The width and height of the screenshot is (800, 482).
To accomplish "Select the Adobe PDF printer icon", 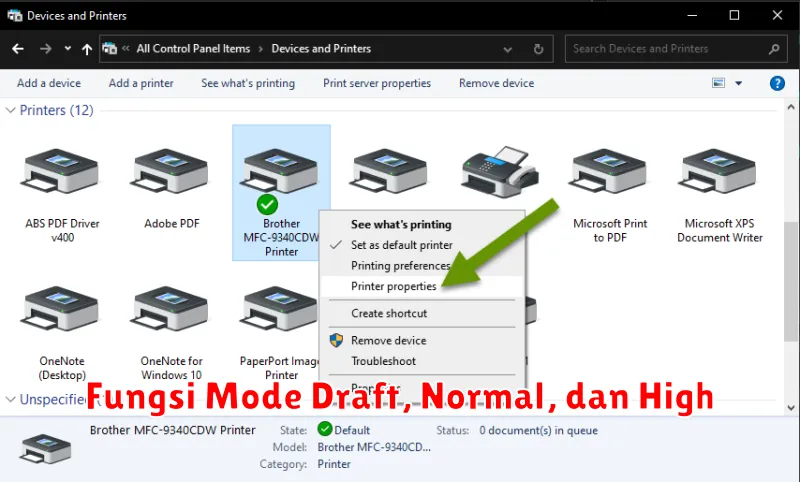I will [170, 170].
